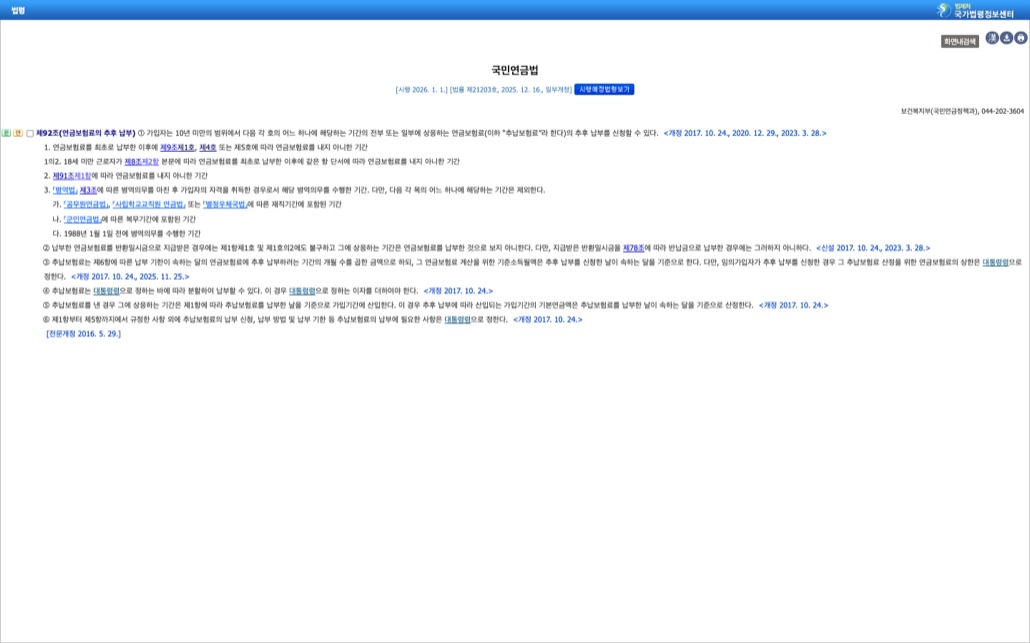1030x643 pixels.
Task: Open the 「군인연금법」 link
Action: coord(82,219)
